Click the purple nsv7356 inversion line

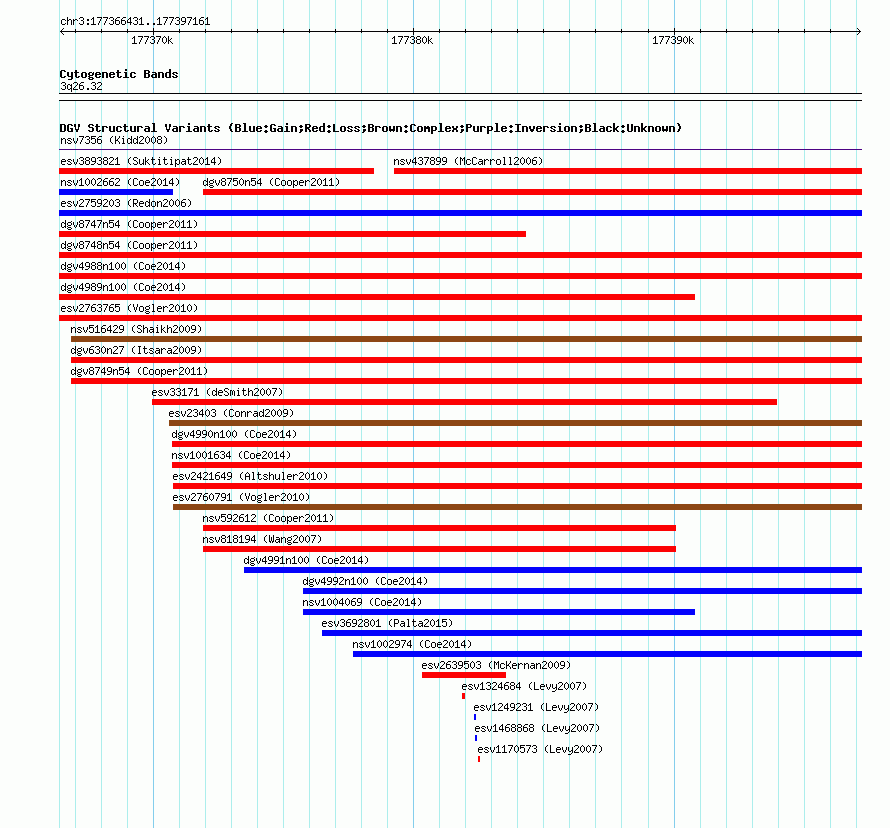(460, 149)
